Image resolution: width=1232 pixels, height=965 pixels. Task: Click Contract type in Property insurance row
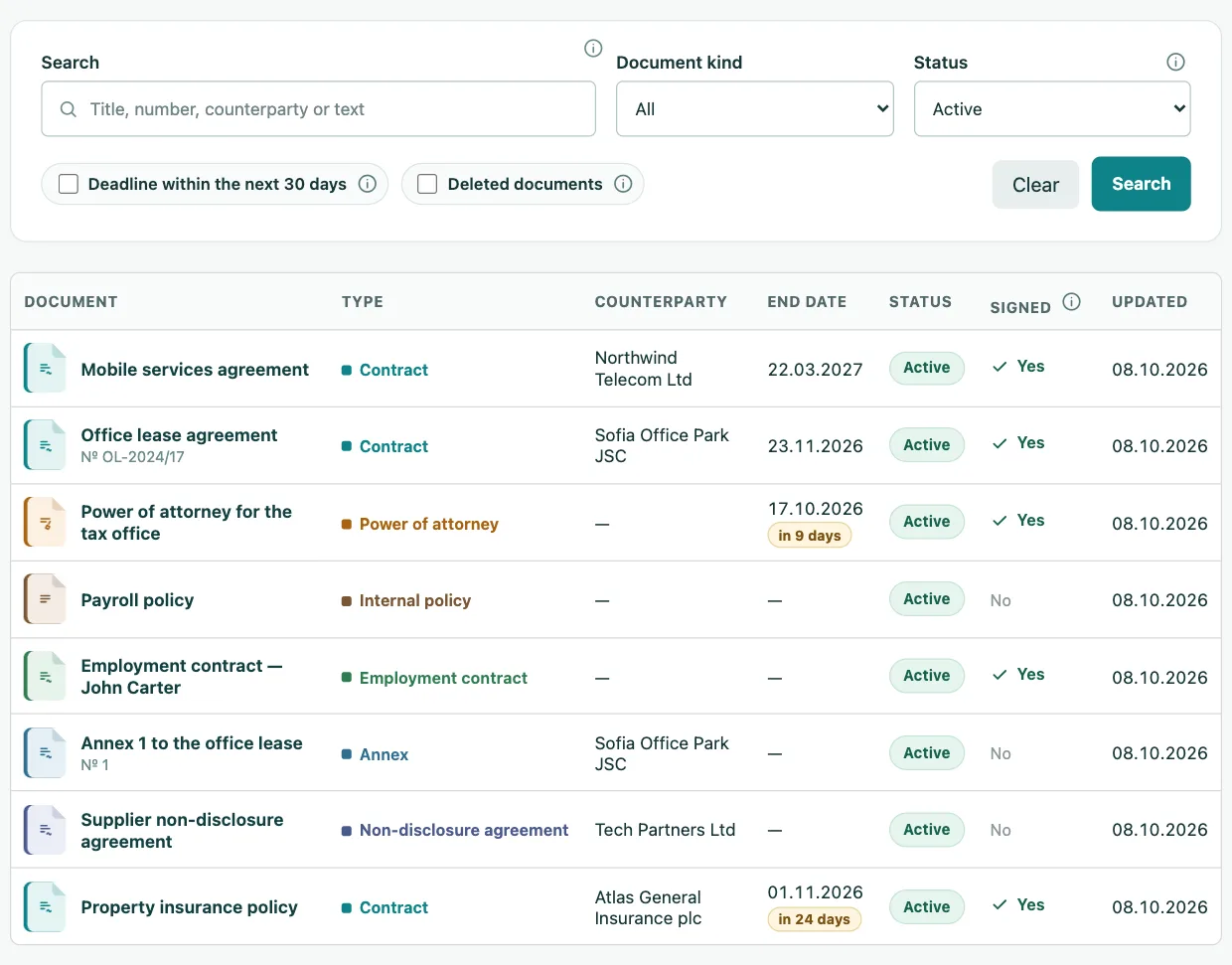(393, 907)
